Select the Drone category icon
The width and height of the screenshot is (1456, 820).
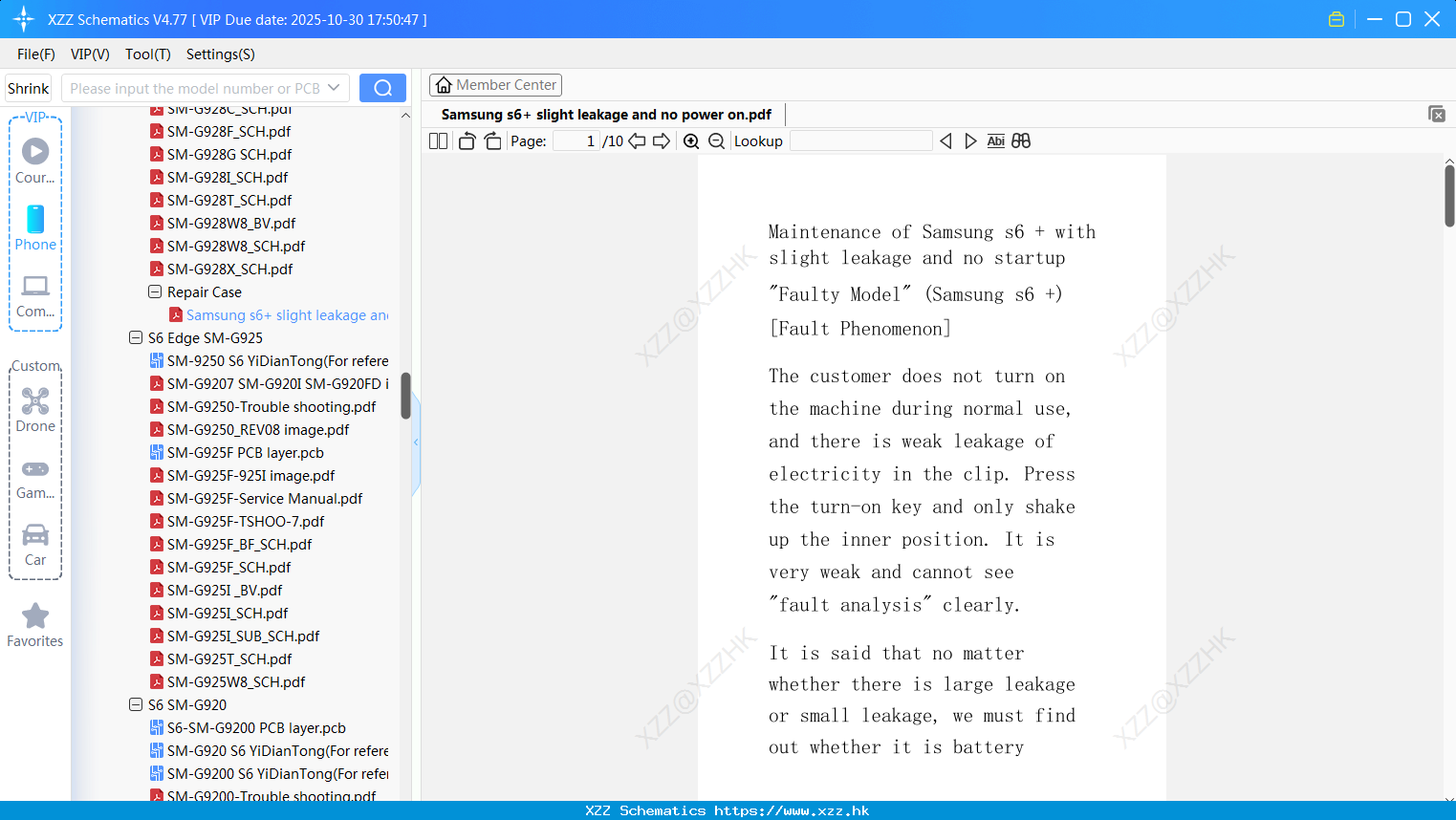pyautogui.click(x=35, y=410)
